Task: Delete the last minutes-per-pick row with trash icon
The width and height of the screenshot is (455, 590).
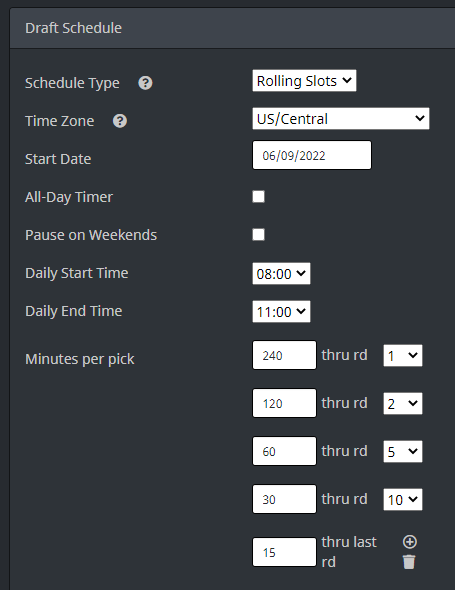Action: [409, 562]
